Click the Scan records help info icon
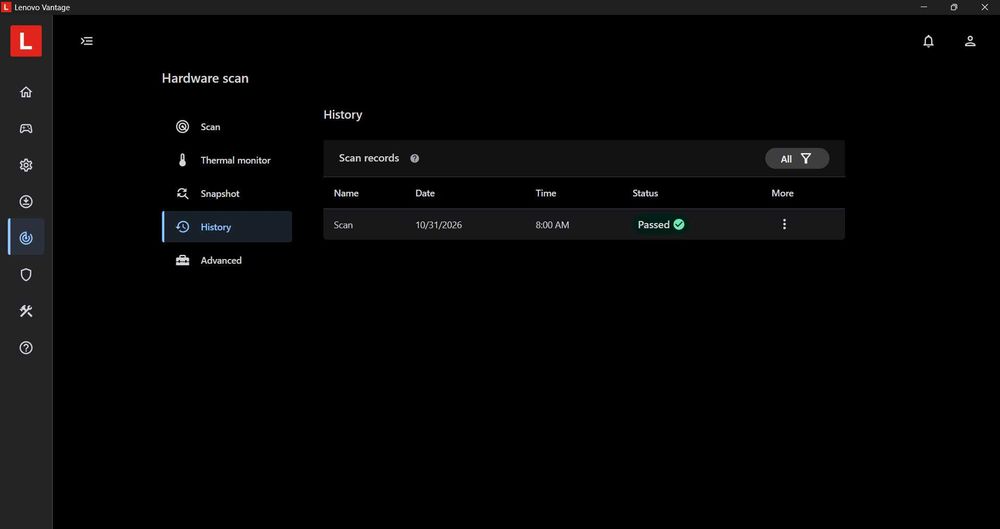 pyautogui.click(x=415, y=158)
